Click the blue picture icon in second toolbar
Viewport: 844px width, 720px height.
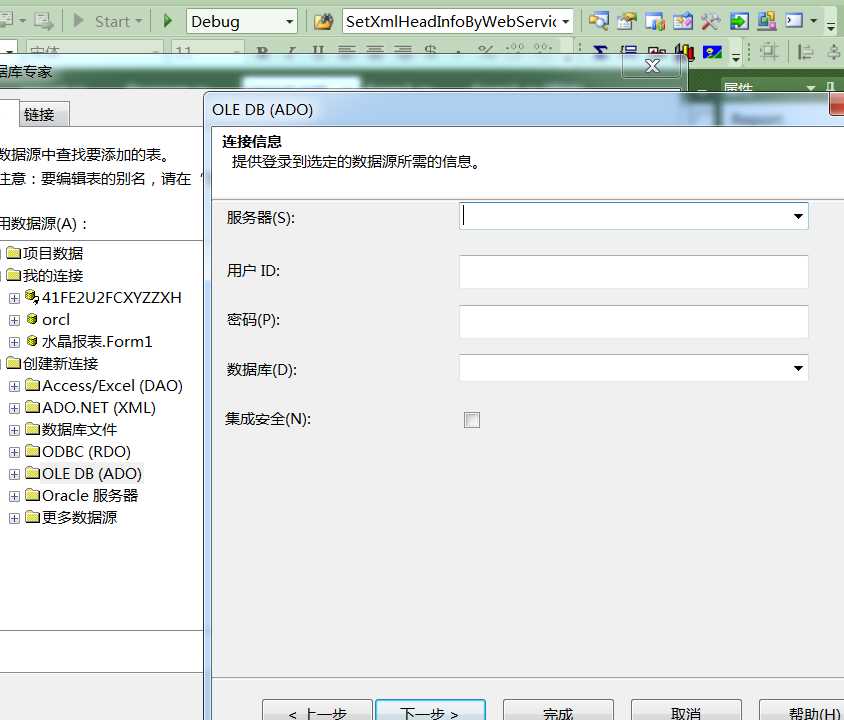tap(712, 52)
